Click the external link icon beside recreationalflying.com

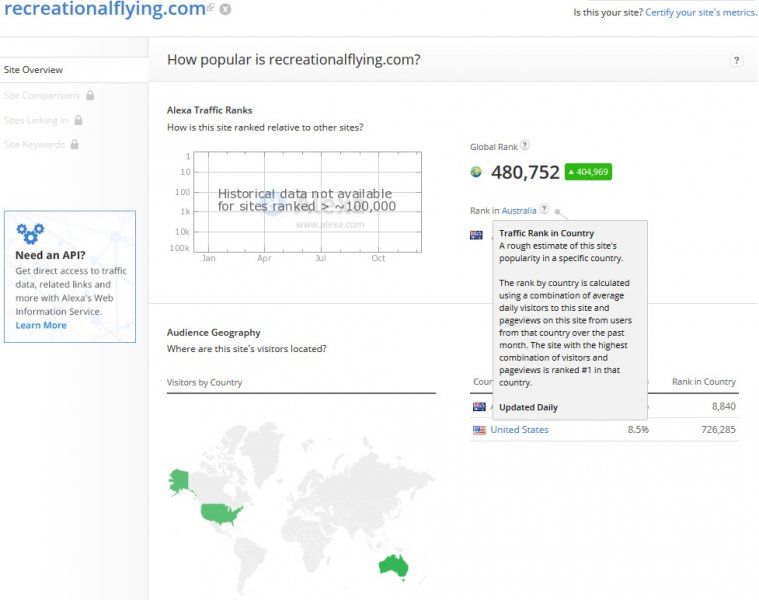coord(210,7)
